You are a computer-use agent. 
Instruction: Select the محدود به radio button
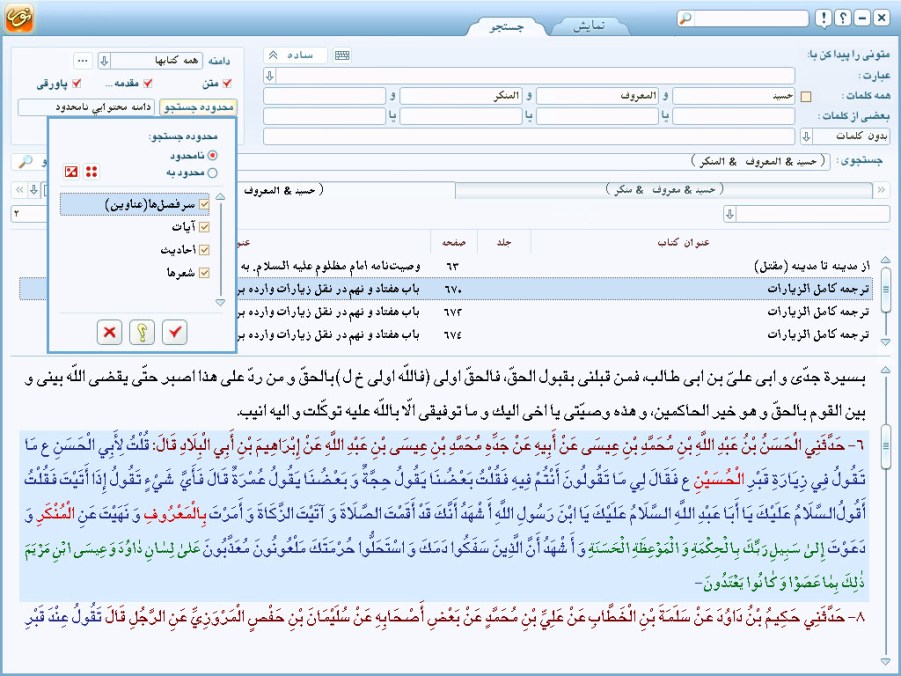click(x=213, y=172)
